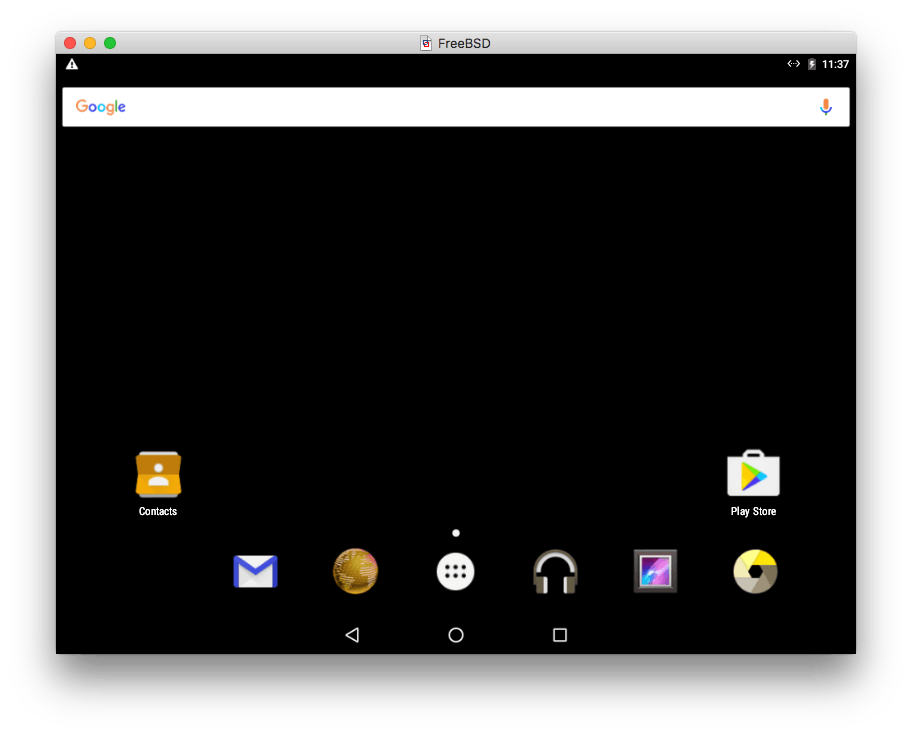
Task: Maximize the FreeBSD window with green button
Action: click(110, 43)
